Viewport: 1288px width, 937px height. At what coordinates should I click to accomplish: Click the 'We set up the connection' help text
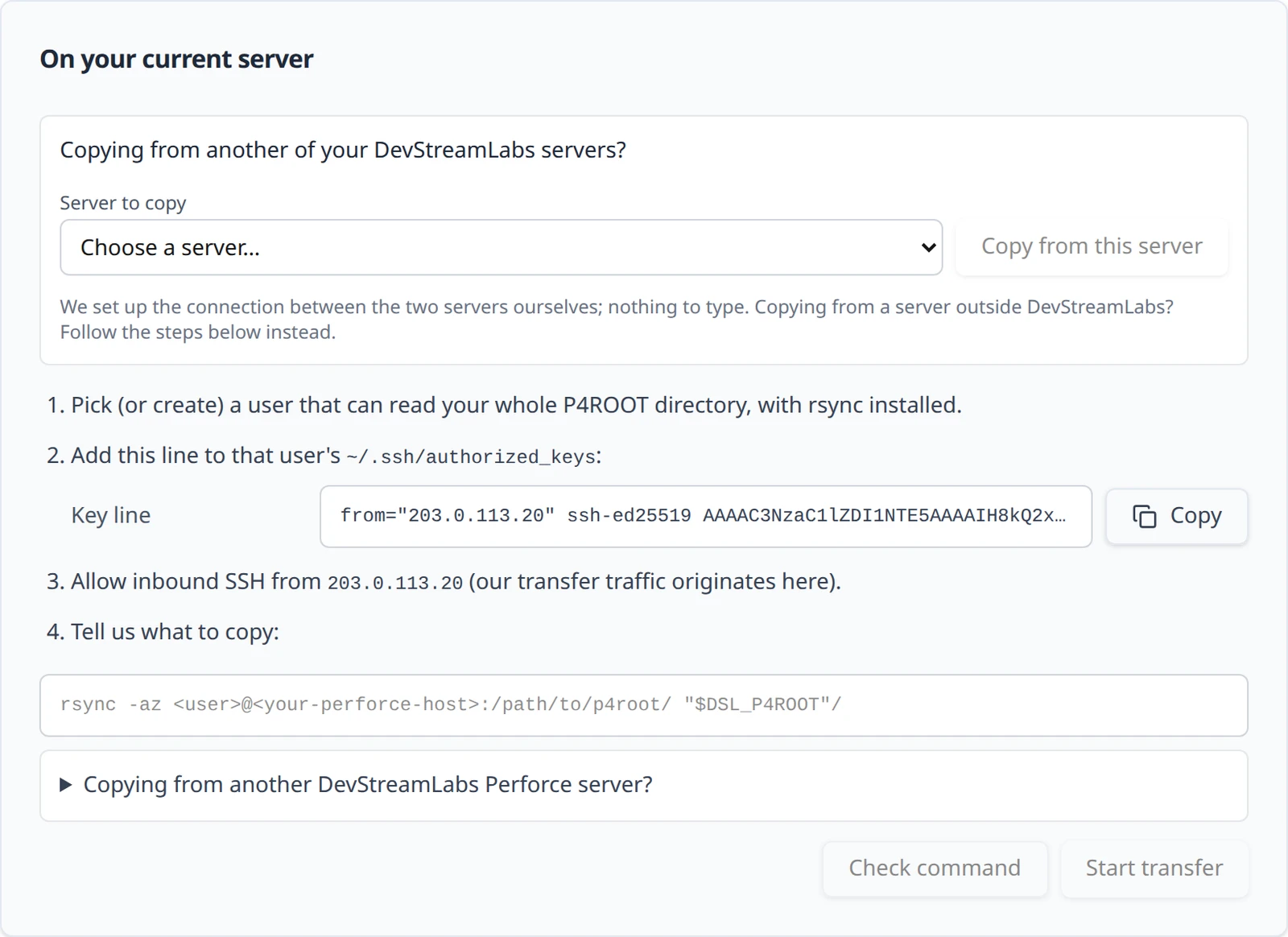(617, 320)
